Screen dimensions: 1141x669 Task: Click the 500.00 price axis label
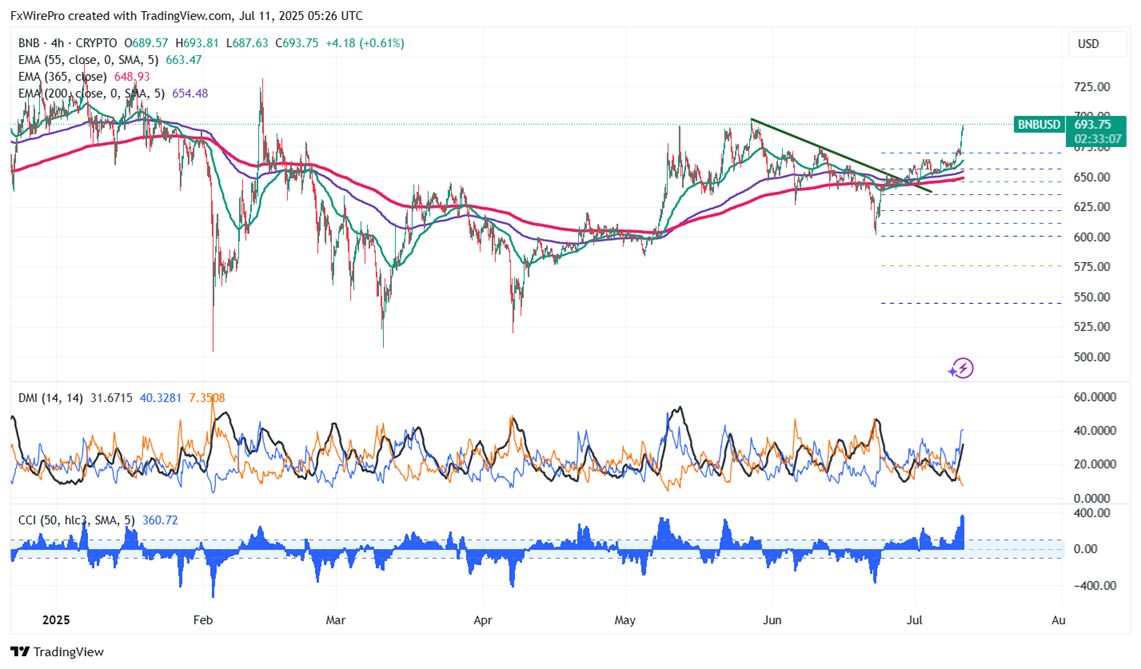tap(1092, 357)
